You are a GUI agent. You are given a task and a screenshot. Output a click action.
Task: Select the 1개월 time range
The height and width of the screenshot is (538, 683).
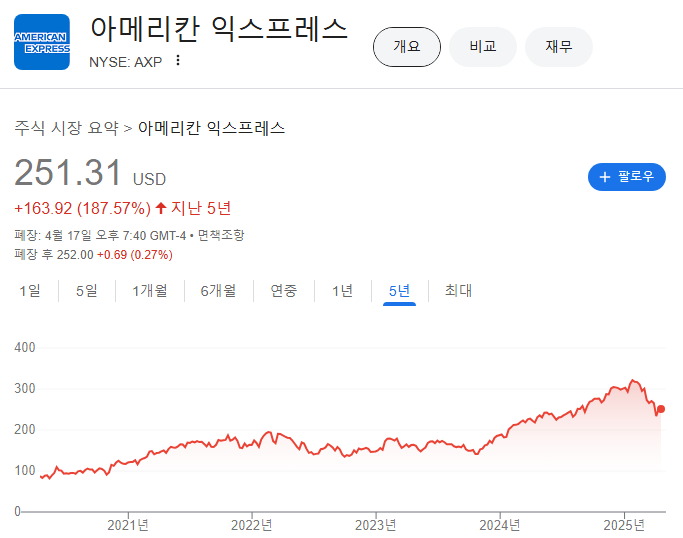150,291
